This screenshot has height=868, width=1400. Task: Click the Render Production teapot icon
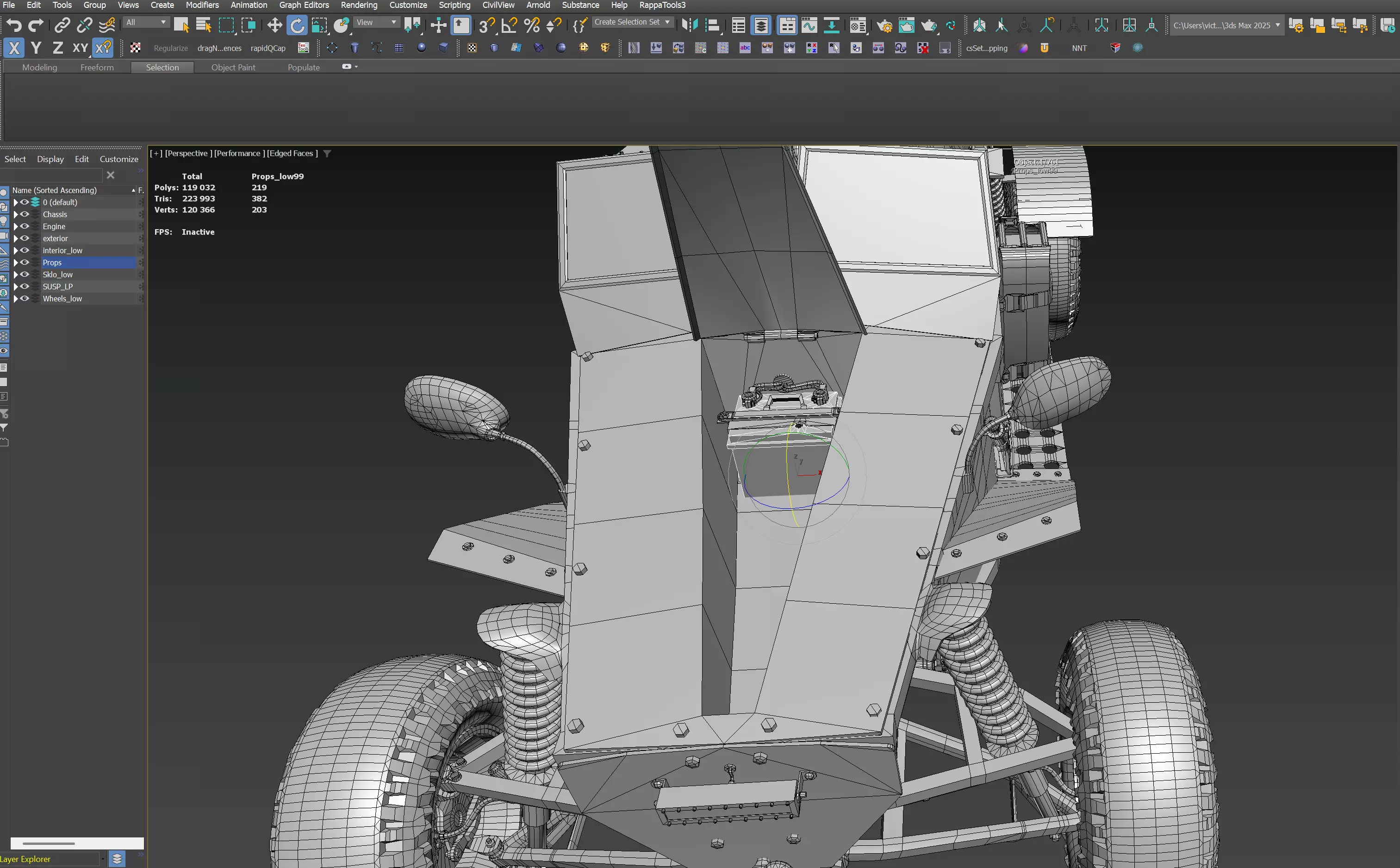pos(929,25)
